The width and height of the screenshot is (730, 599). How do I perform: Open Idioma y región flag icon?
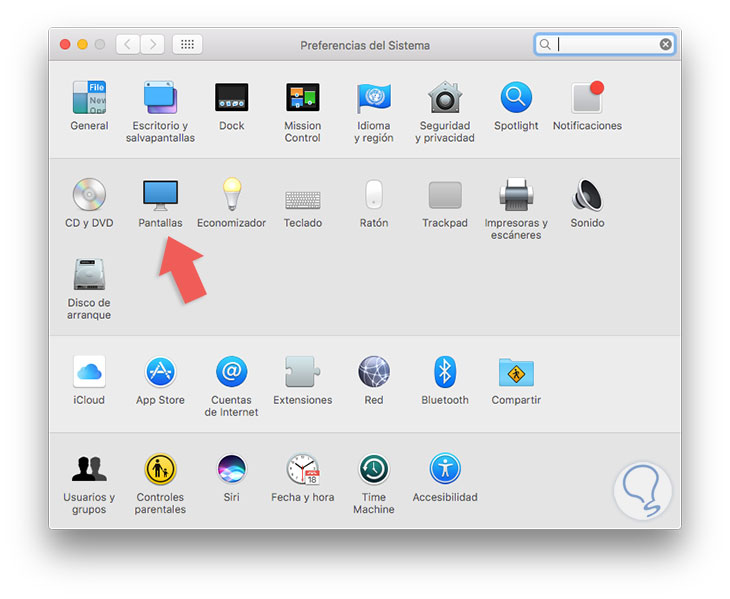[373, 97]
